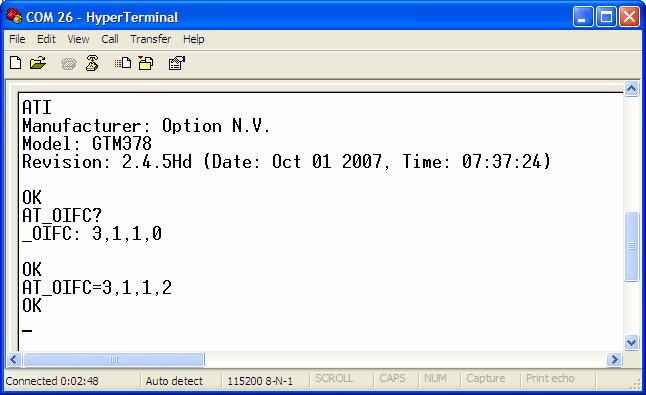Click the vertical scrollbar thumb
Image resolution: width=646 pixels, height=395 pixels.
coord(631,246)
